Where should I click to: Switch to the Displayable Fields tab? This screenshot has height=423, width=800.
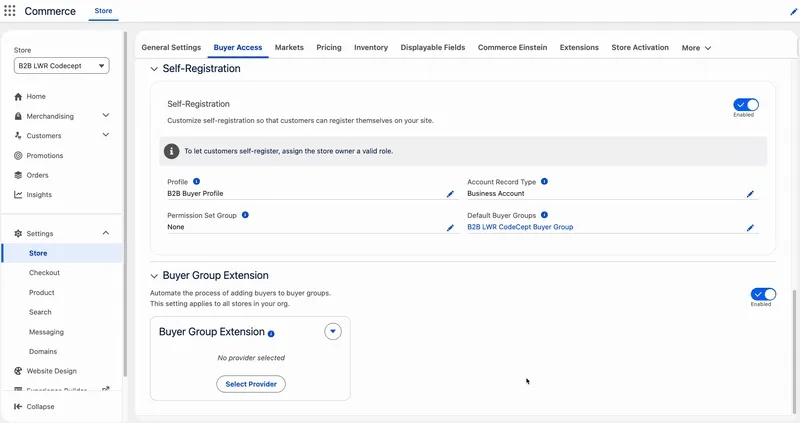coord(433,47)
